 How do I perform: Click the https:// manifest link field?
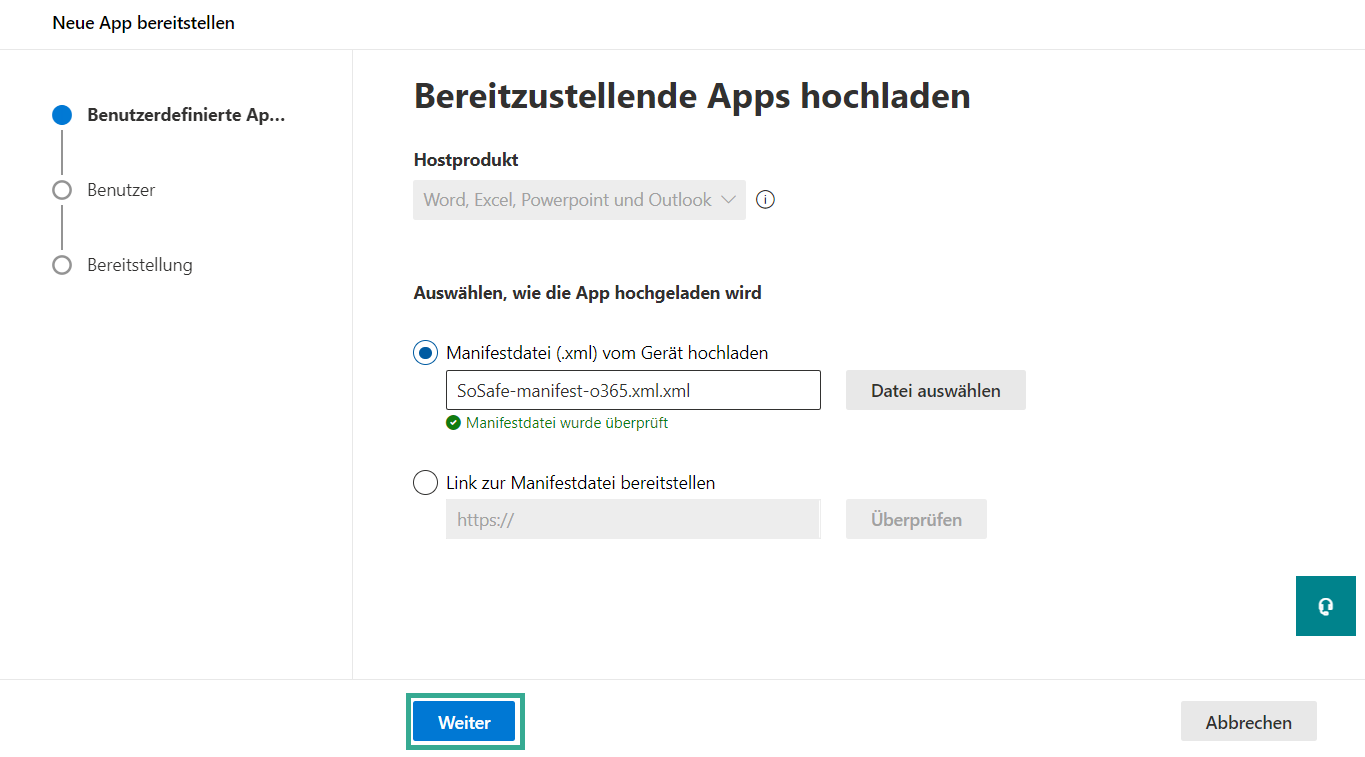[632, 520]
